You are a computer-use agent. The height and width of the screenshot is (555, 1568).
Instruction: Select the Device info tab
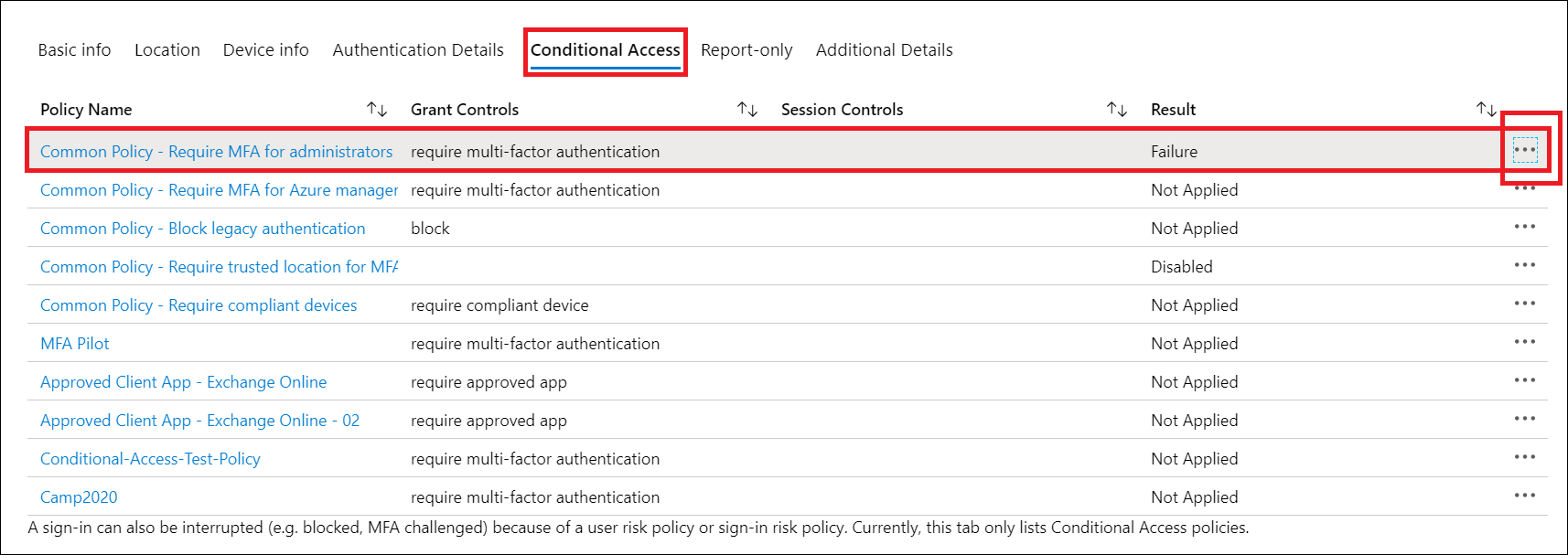pyautogui.click(x=264, y=49)
